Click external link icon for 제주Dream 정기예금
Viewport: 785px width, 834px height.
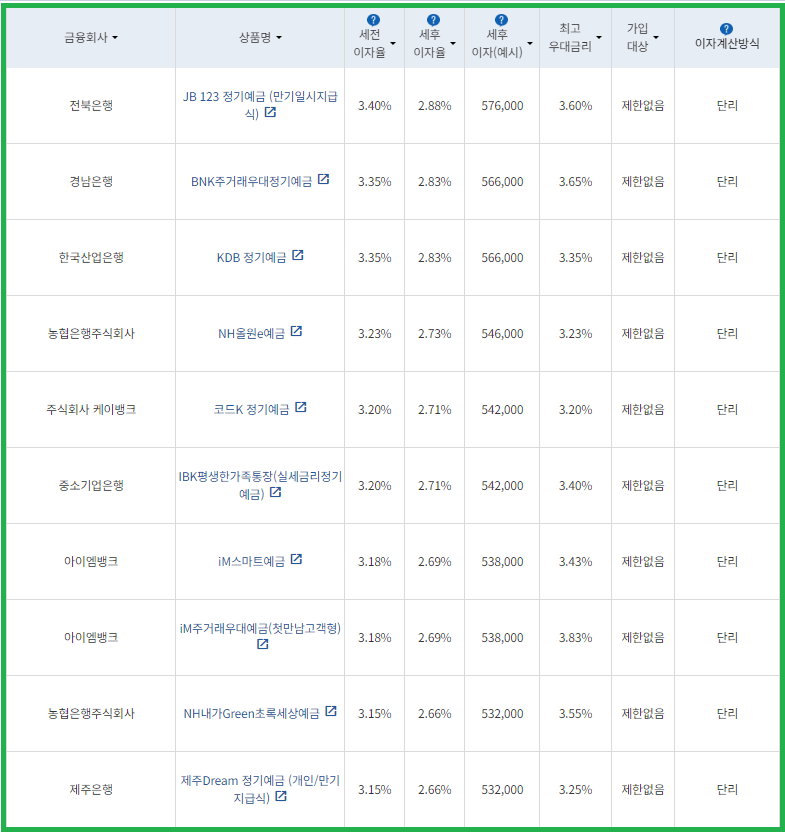[281, 796]
